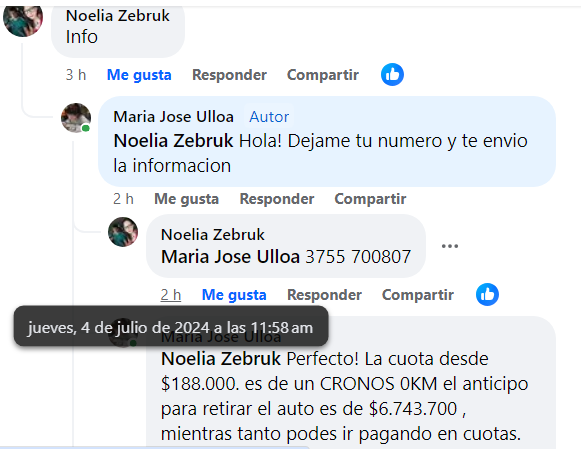This screenshot has width=581, height=449.
Task: Open the 2 h timestamp link on phone number comment
Action: coord(170,295)
